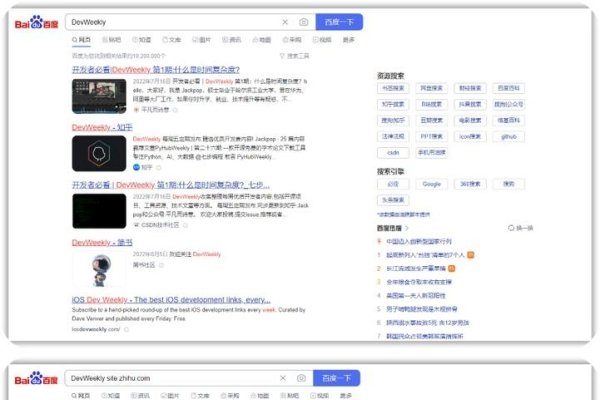Click the astronaut thumbnail of the 简书 result
Image resolution: width=600 pixels, height=400 pixels.
(99, 271)
